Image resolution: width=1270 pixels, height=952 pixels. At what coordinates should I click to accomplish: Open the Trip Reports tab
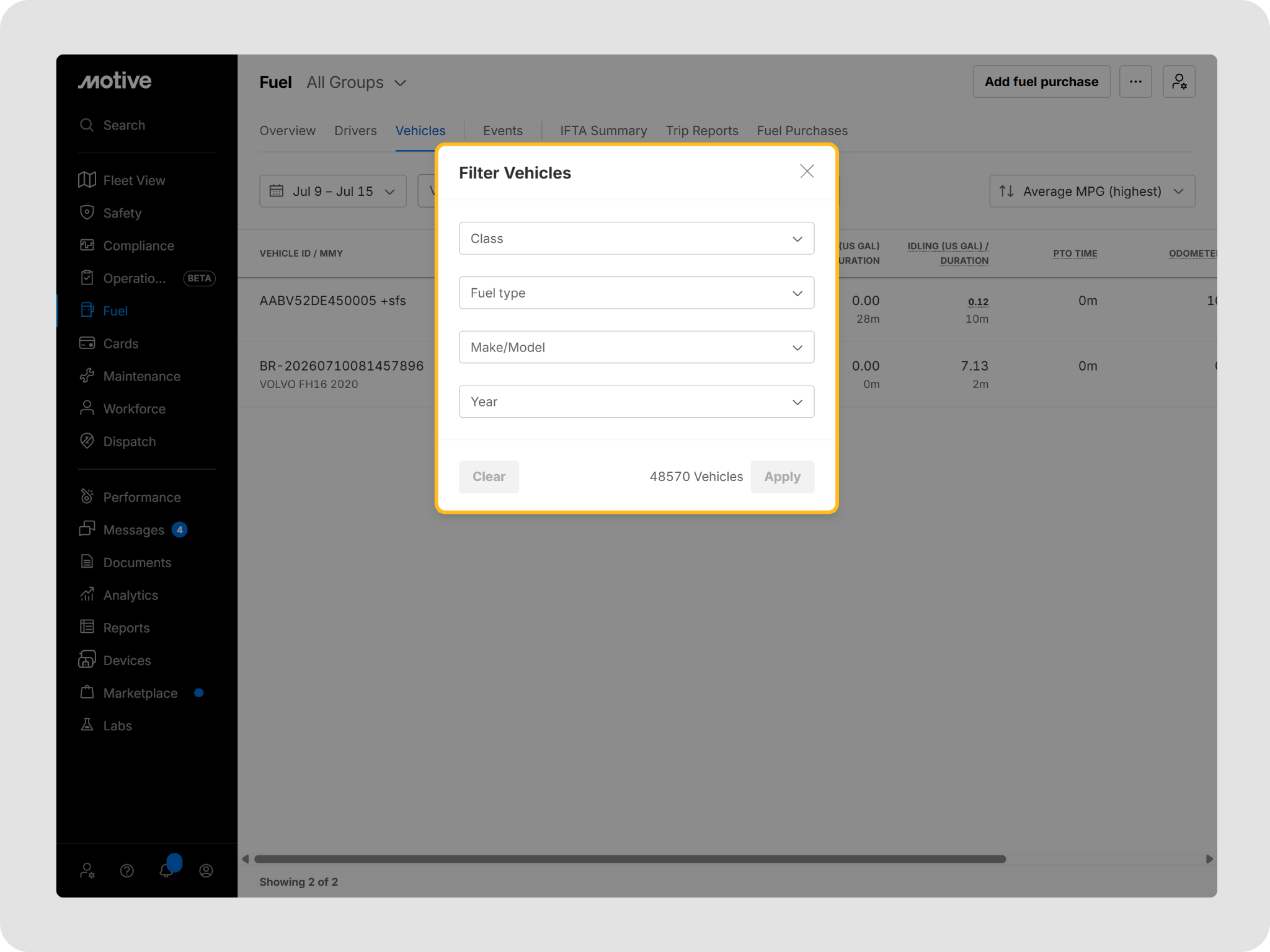click(x=702, y=131)
